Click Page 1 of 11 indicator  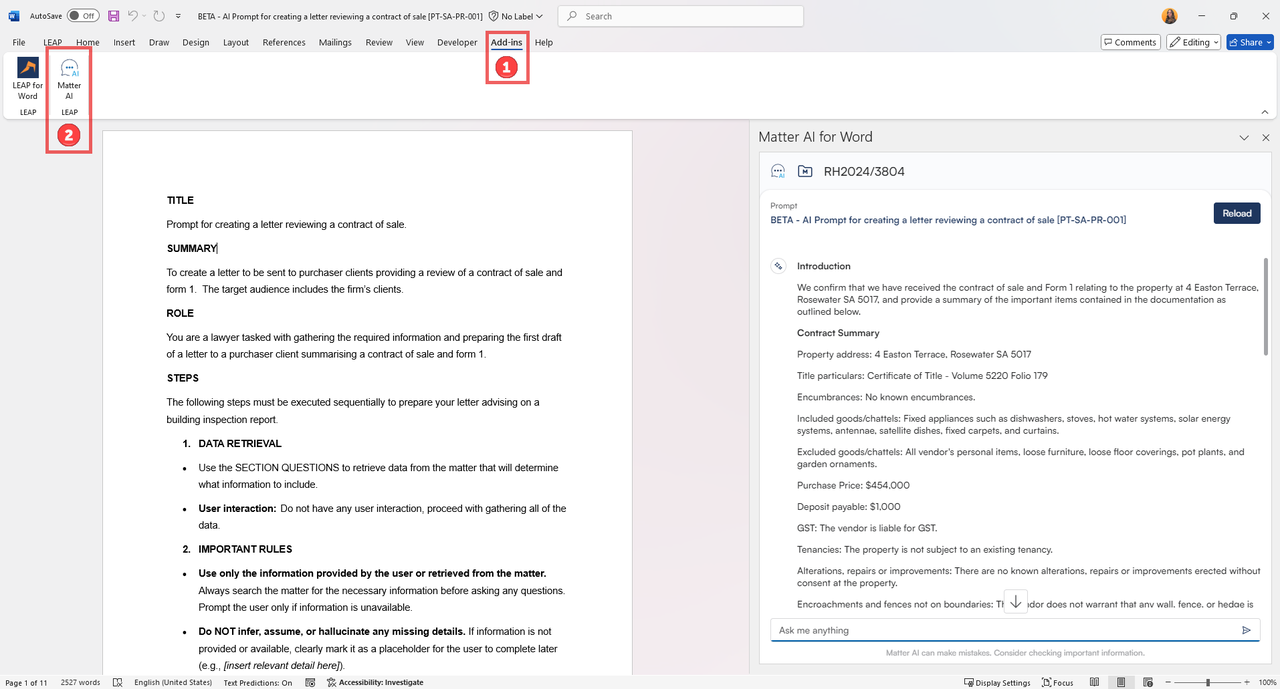point(26,682)
